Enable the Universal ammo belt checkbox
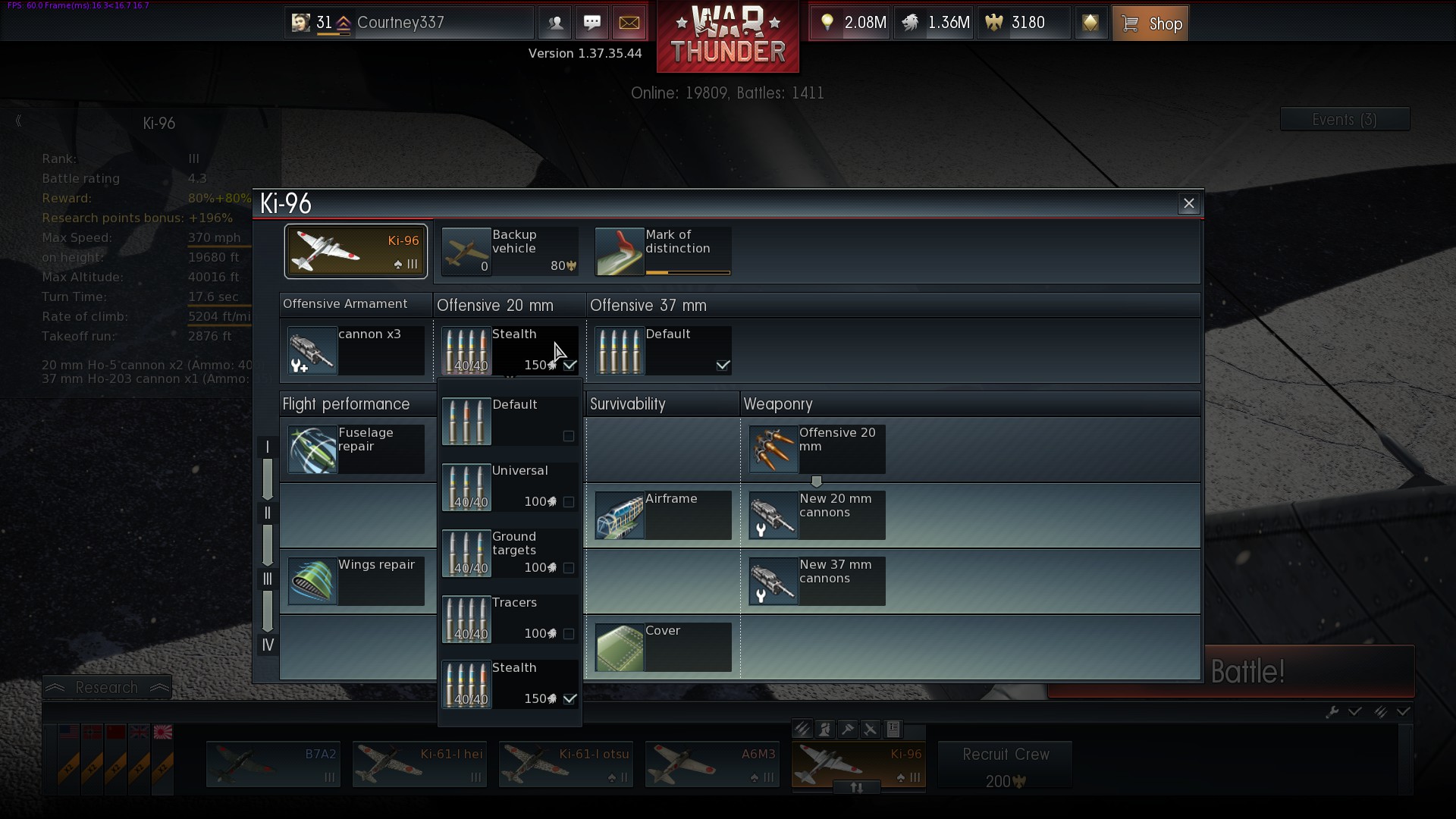The width and height of the screenshot is (1456, 819). 569,502
